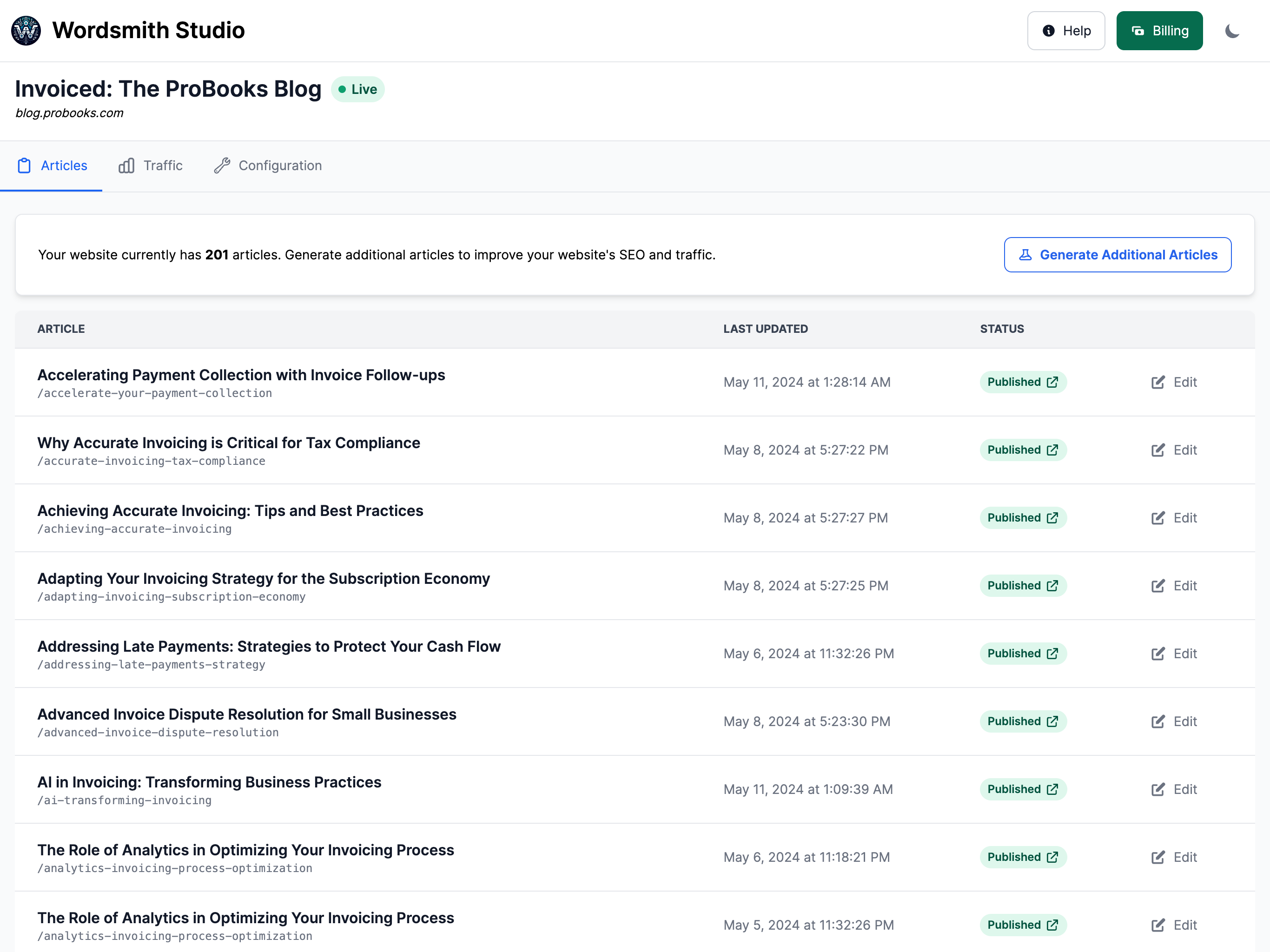Open the Help button

point(1065,31)
